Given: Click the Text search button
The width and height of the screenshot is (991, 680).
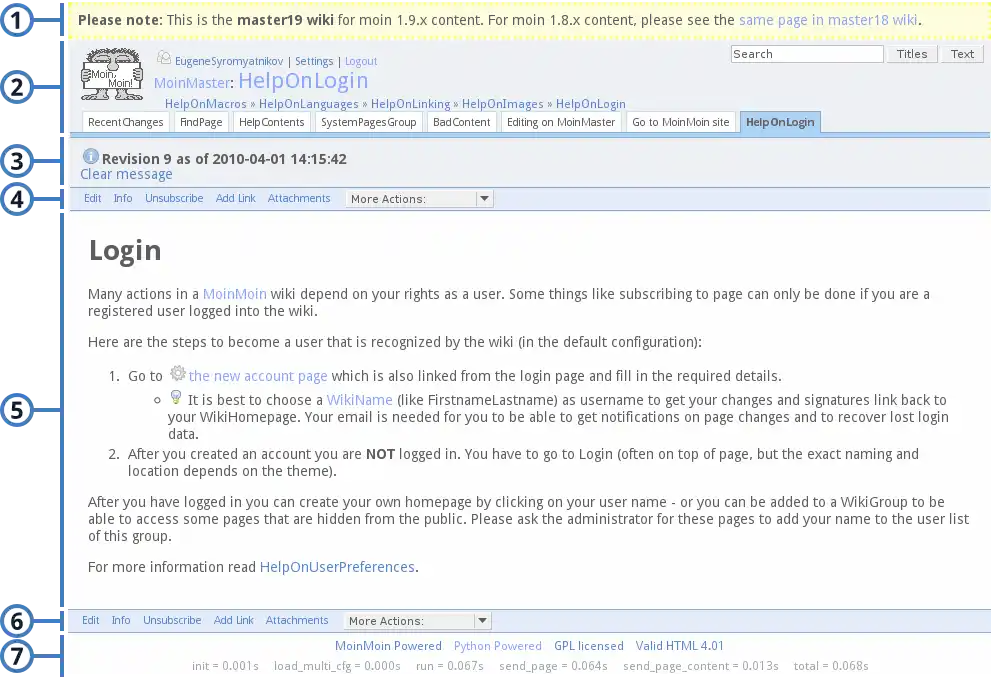Looking at the screenshot, I should coord(962,54).
